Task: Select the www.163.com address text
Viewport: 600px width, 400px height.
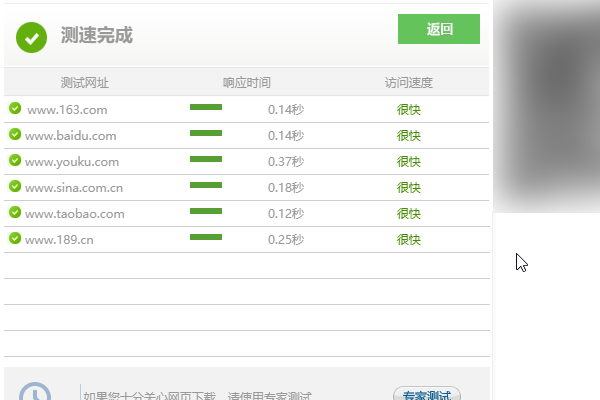Action: [x=67, y=110]
